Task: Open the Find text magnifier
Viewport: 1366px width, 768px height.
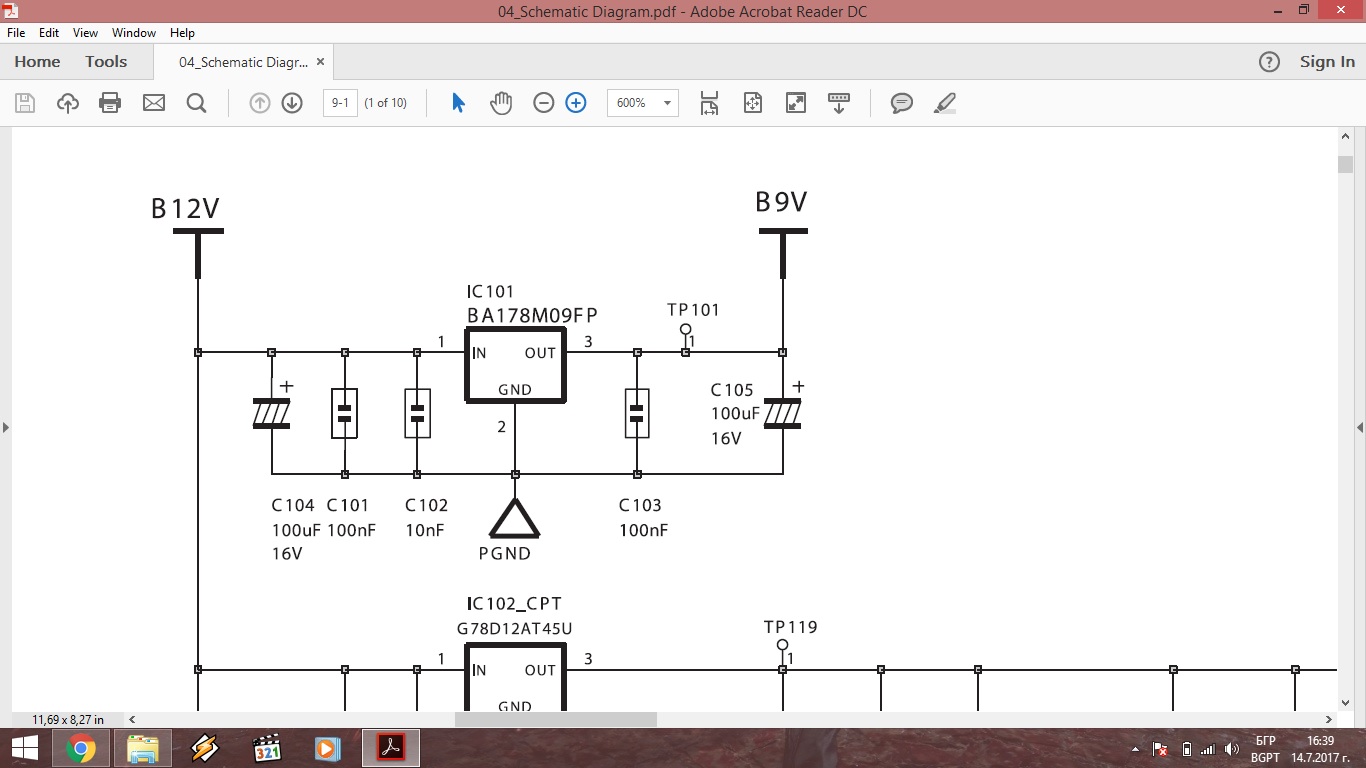Action: [x=196, y=103]
